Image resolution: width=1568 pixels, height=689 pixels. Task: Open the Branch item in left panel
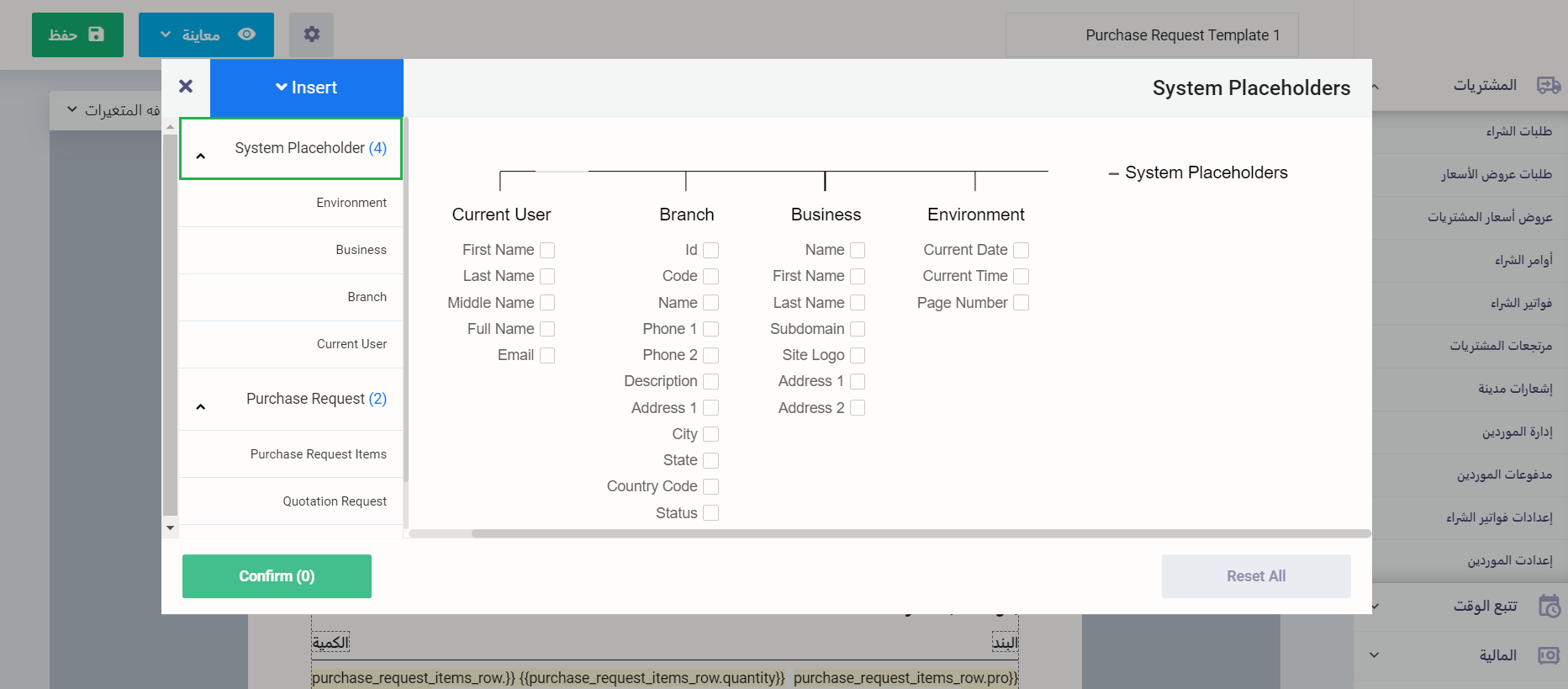[x=367, y=297]
